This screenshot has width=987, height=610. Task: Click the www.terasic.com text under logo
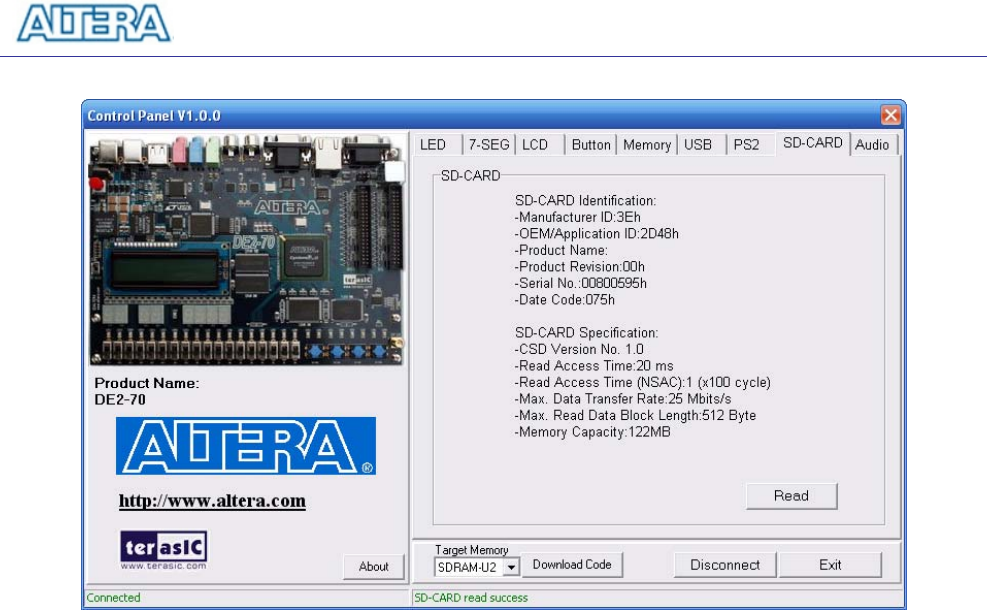(164, 566)
